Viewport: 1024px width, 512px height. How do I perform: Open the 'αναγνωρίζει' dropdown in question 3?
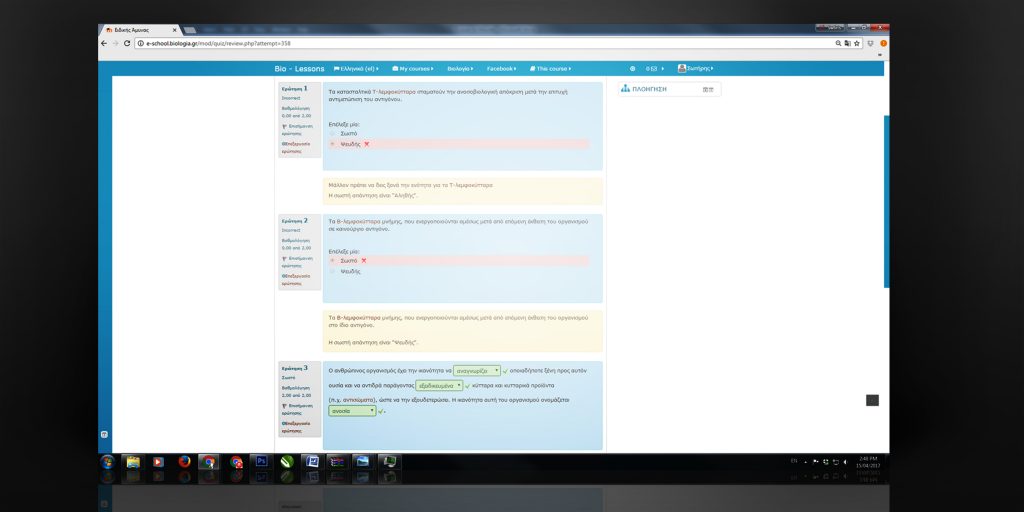pyautogui.click(x=477, y=371)
